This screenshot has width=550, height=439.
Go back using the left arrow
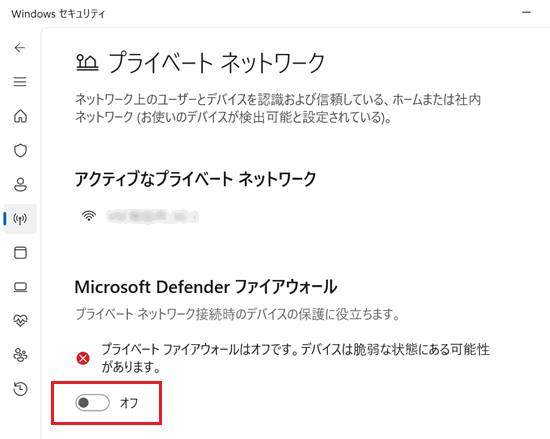(x=20, y=47)
